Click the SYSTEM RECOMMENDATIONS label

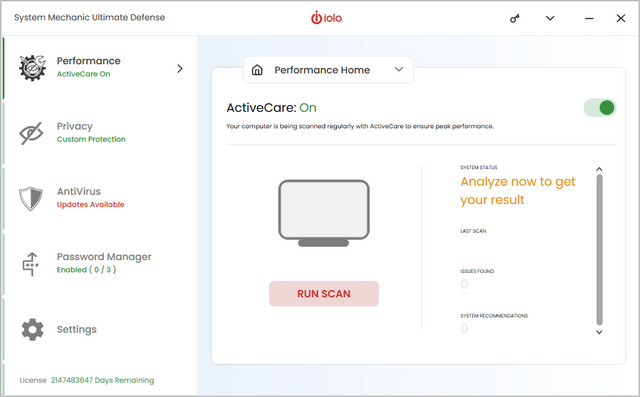[x=494, y=316]
